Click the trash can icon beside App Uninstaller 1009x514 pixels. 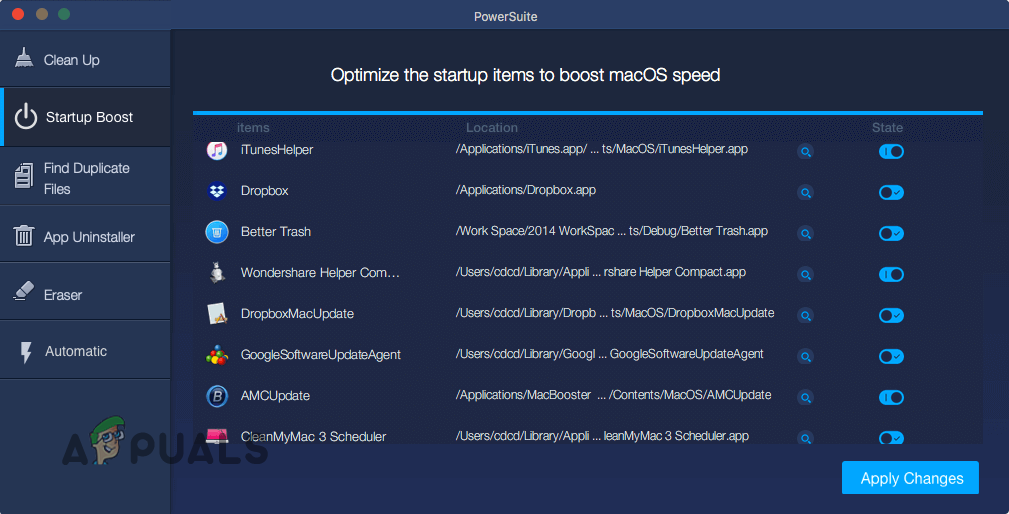(x=24, y=235)
